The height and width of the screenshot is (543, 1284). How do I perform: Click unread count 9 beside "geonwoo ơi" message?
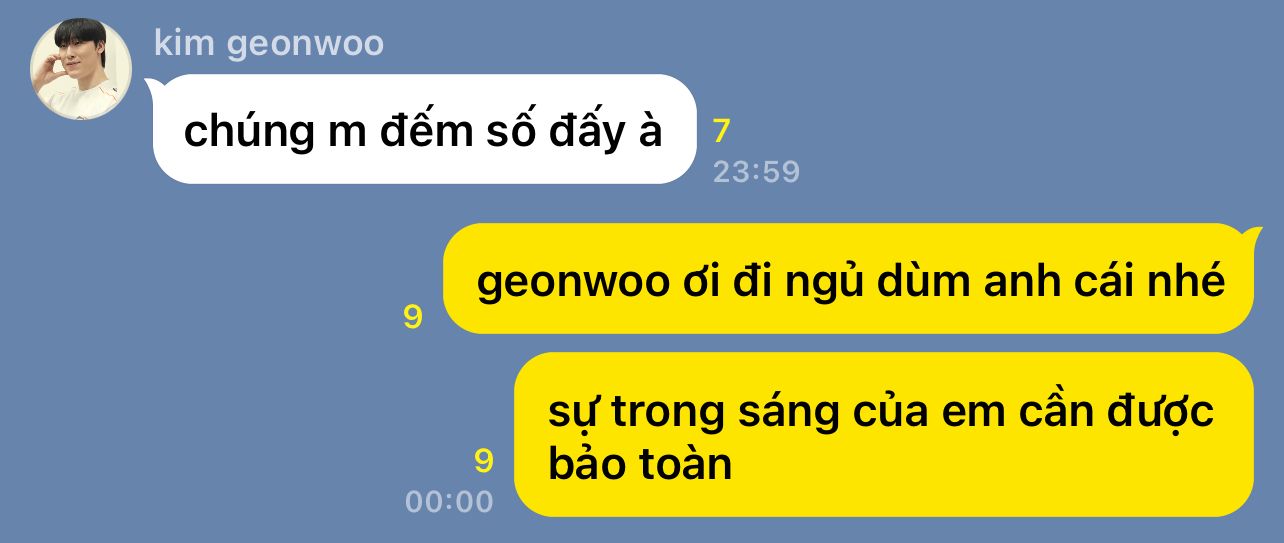click(x=413, y=317)
